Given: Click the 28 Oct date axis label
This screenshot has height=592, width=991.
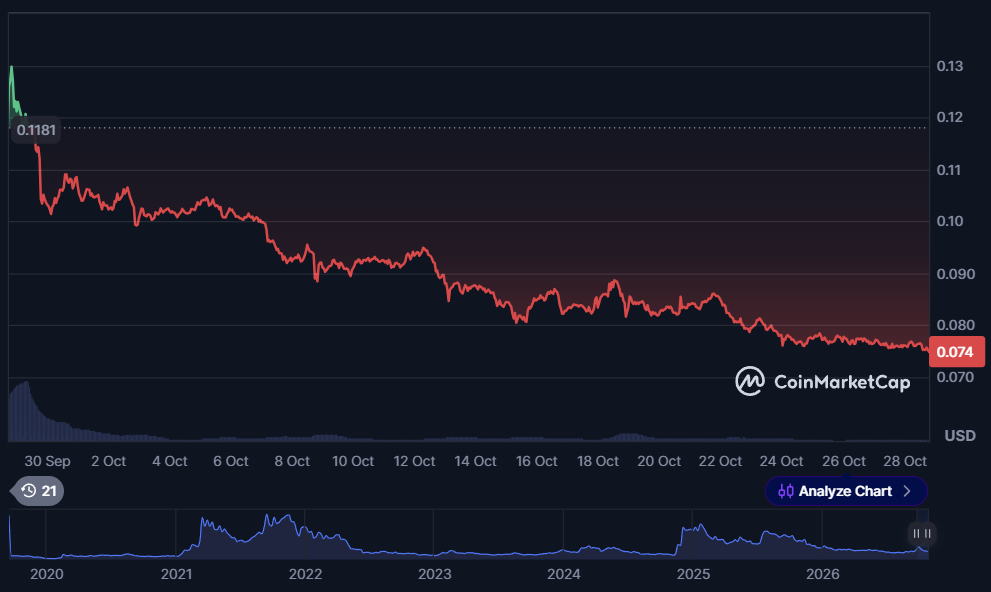Looking at the screenshot, I should [904, 461].
